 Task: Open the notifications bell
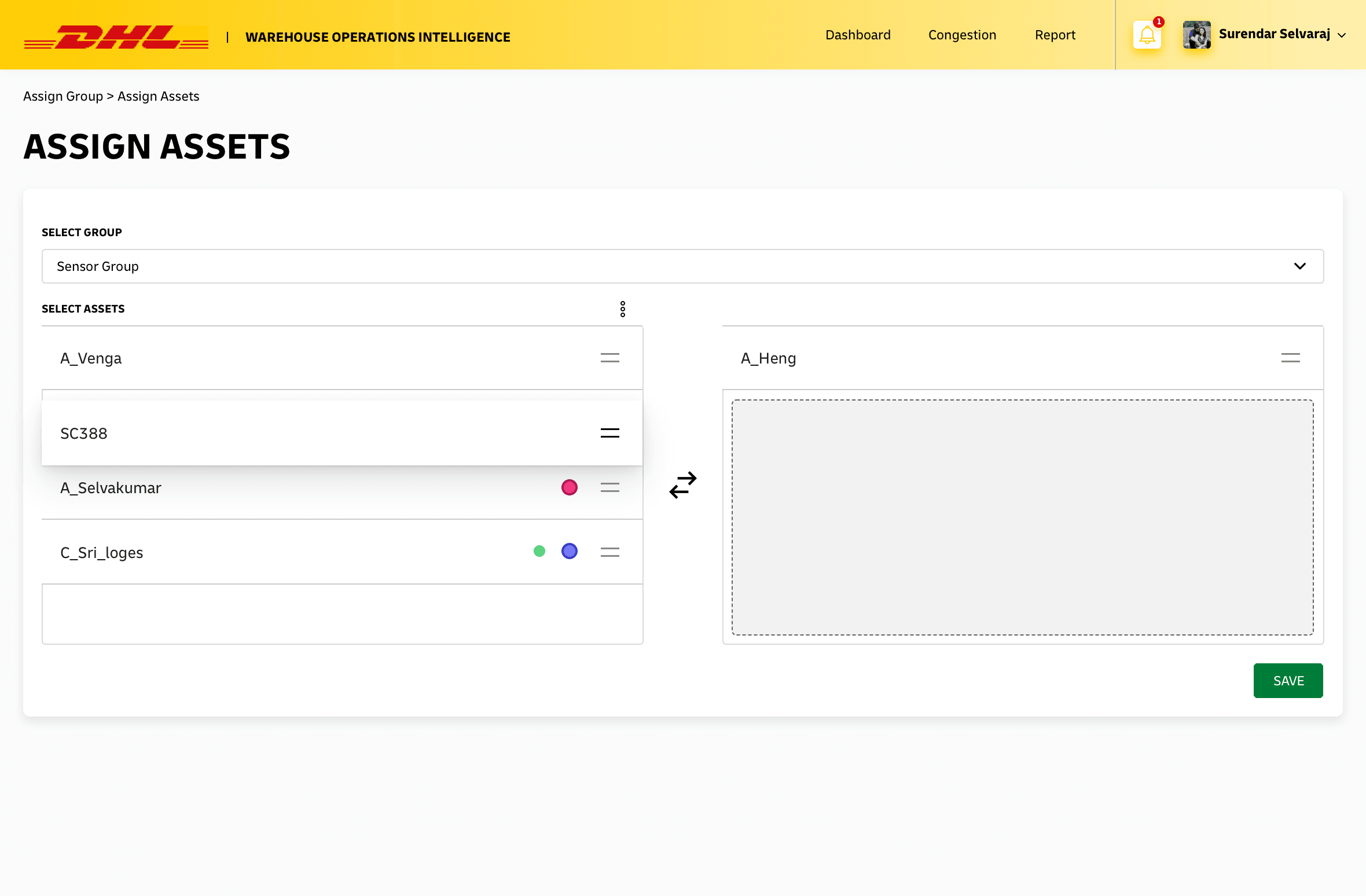pos(1147,35)
